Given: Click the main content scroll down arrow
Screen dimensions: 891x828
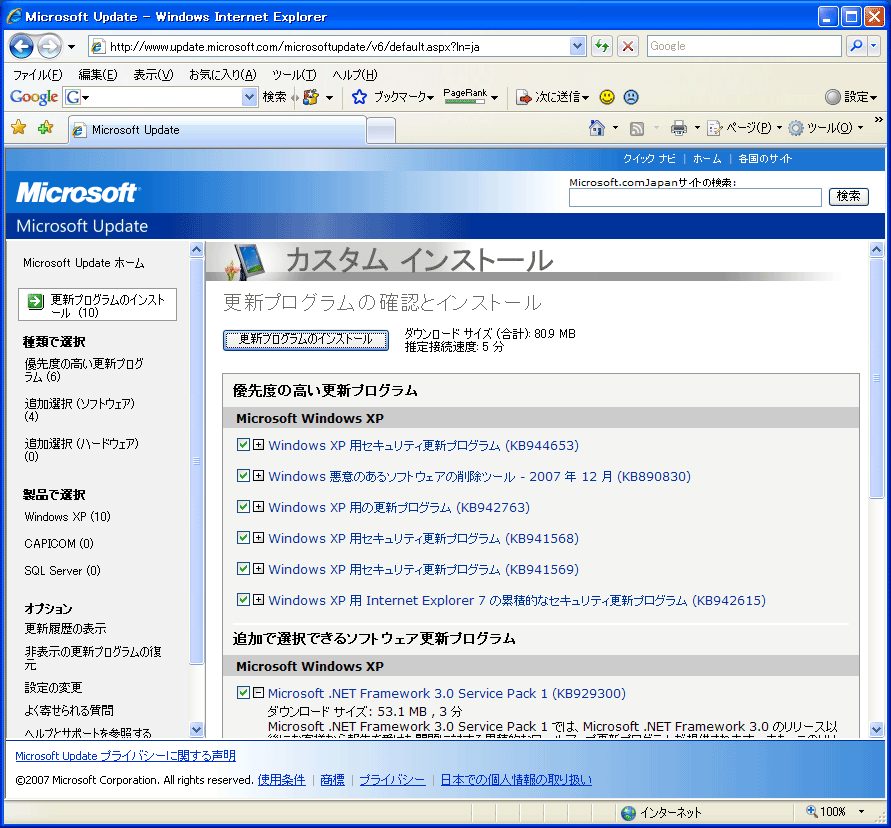Looking at the screenshot, I should click(x=876, y=729).
